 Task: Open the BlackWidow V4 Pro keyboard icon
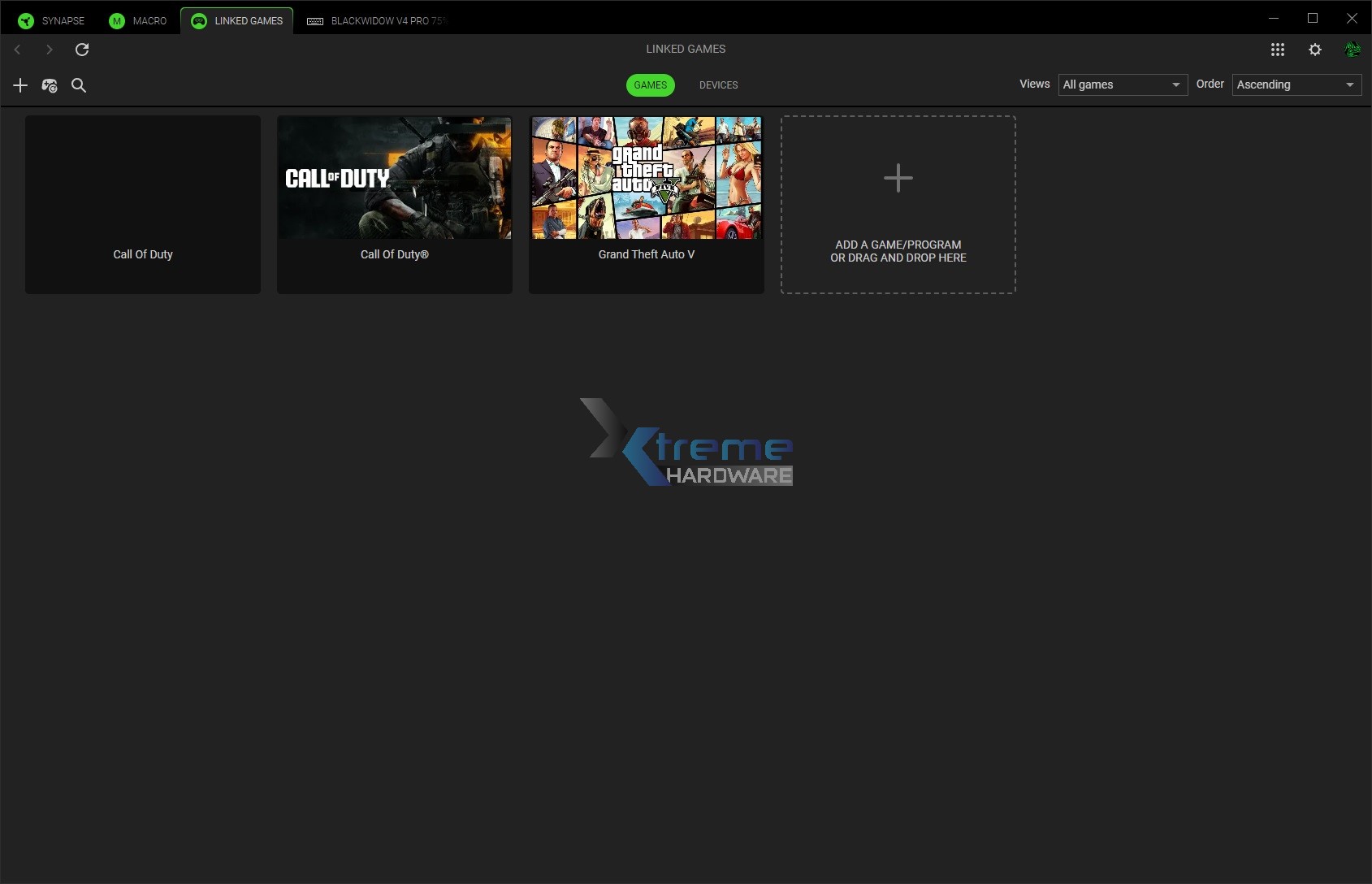tap(315, 20)
